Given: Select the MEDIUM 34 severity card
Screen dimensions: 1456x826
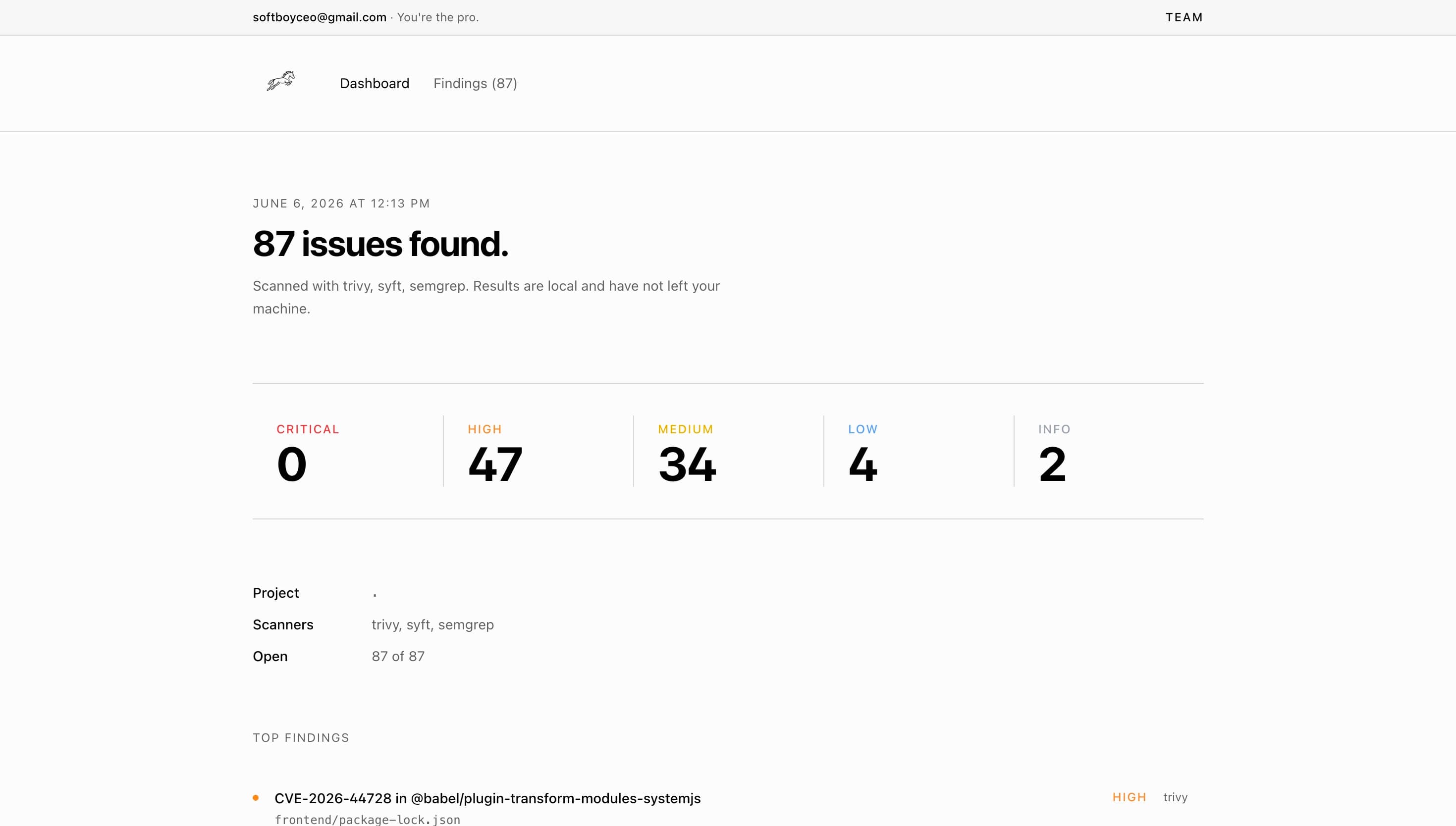Looking at the screenshot, I should pos(729,451).
